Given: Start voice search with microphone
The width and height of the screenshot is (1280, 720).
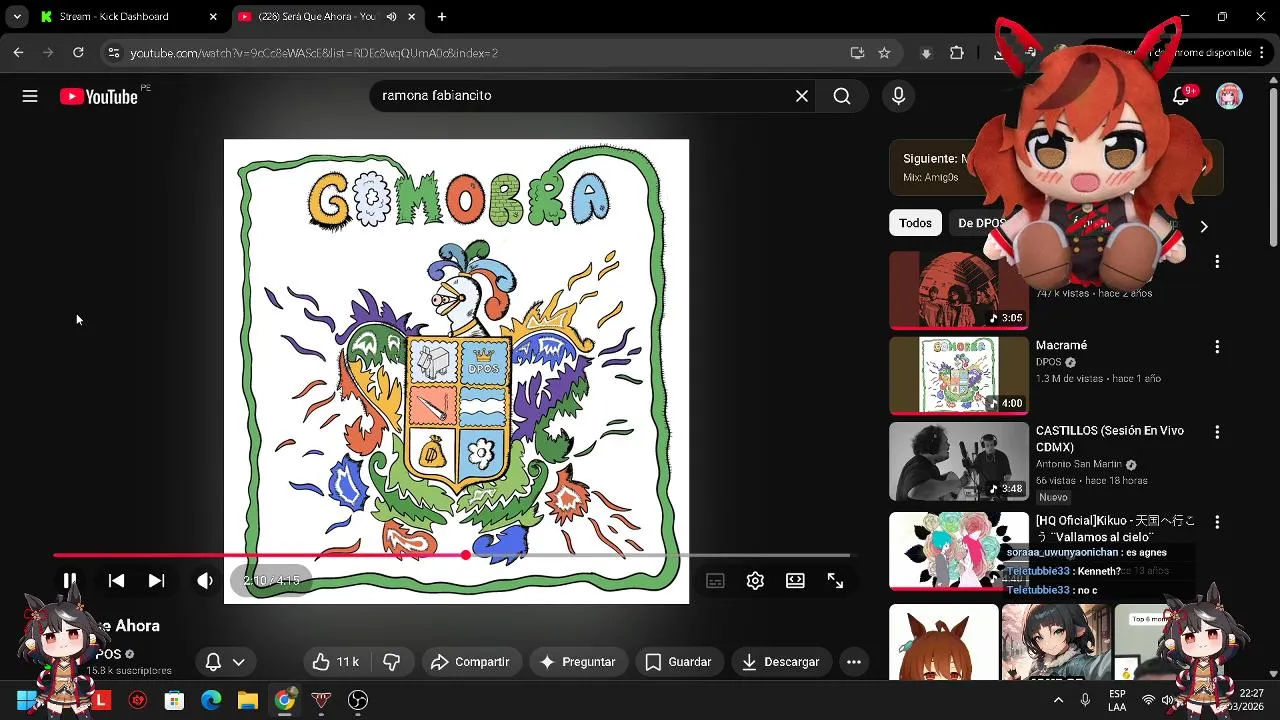Looking at the screenshot, I should point(898,96).
